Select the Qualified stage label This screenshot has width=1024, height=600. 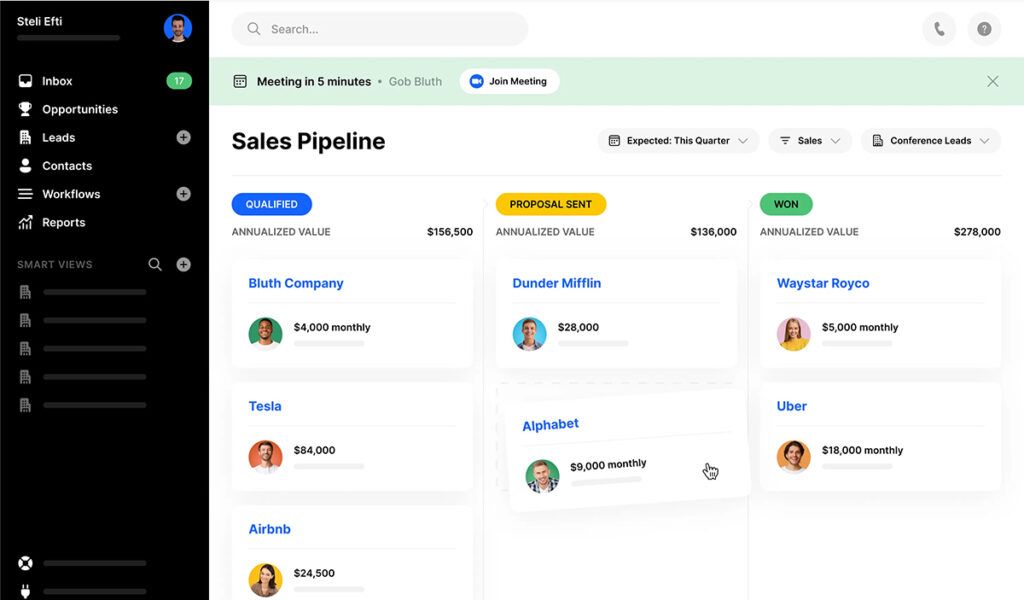pos(272,204)
